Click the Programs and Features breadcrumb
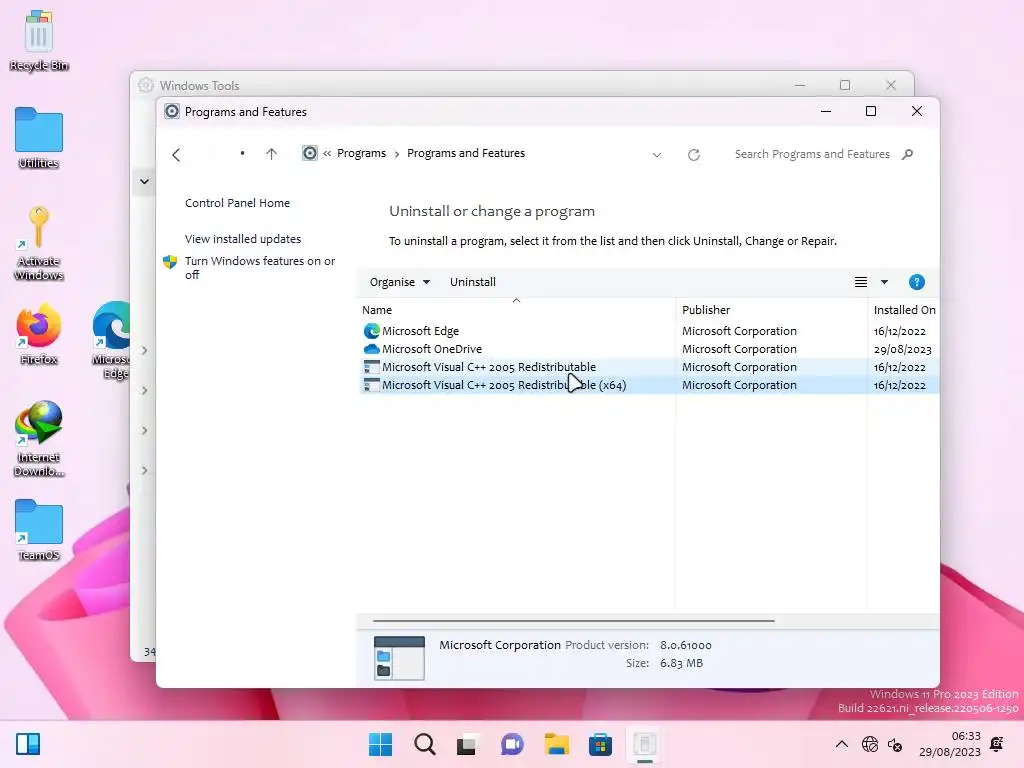The image size is (1024, 768). [x=466, y=153]
